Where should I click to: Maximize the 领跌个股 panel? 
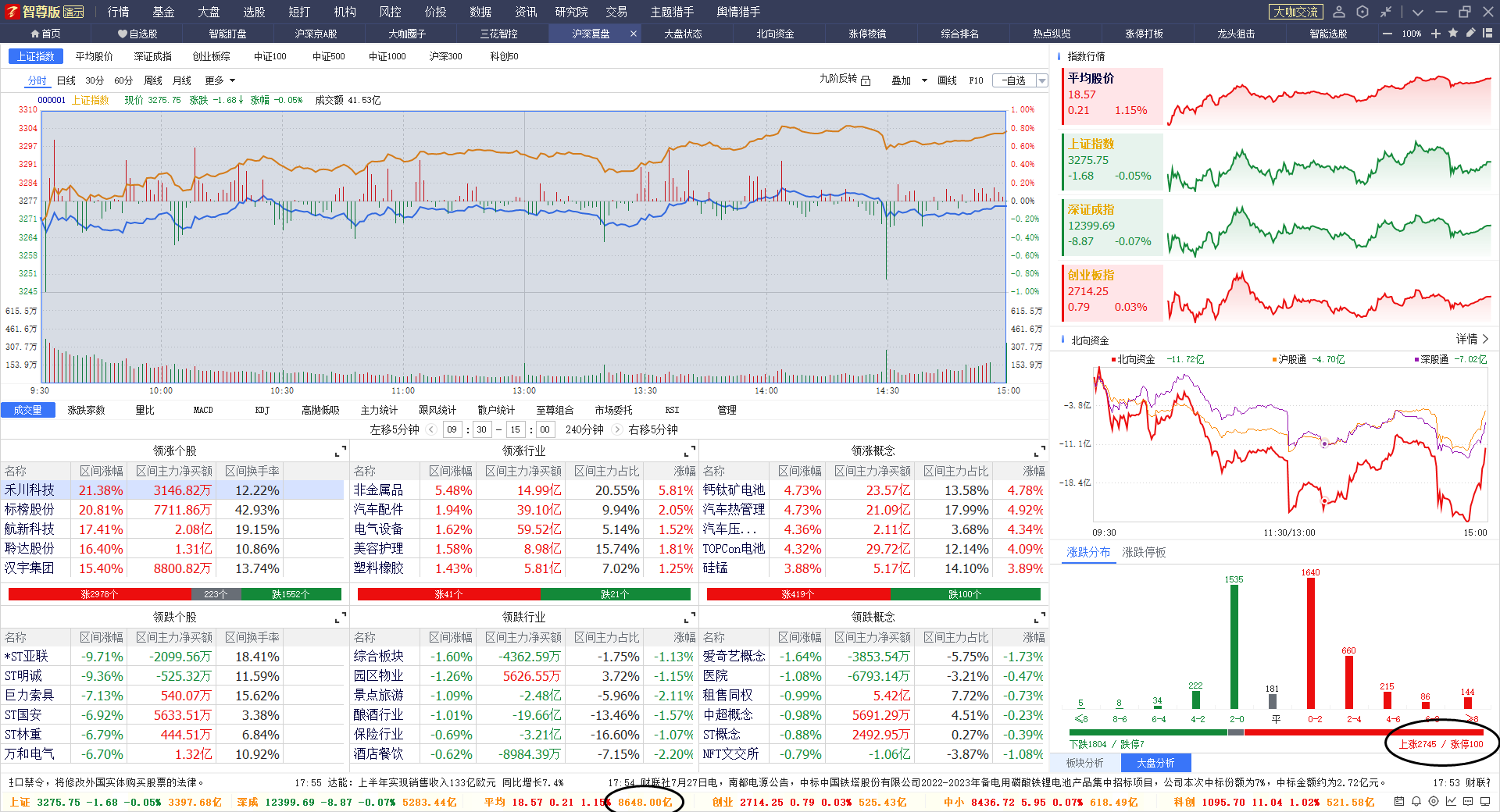pos(341,618)
